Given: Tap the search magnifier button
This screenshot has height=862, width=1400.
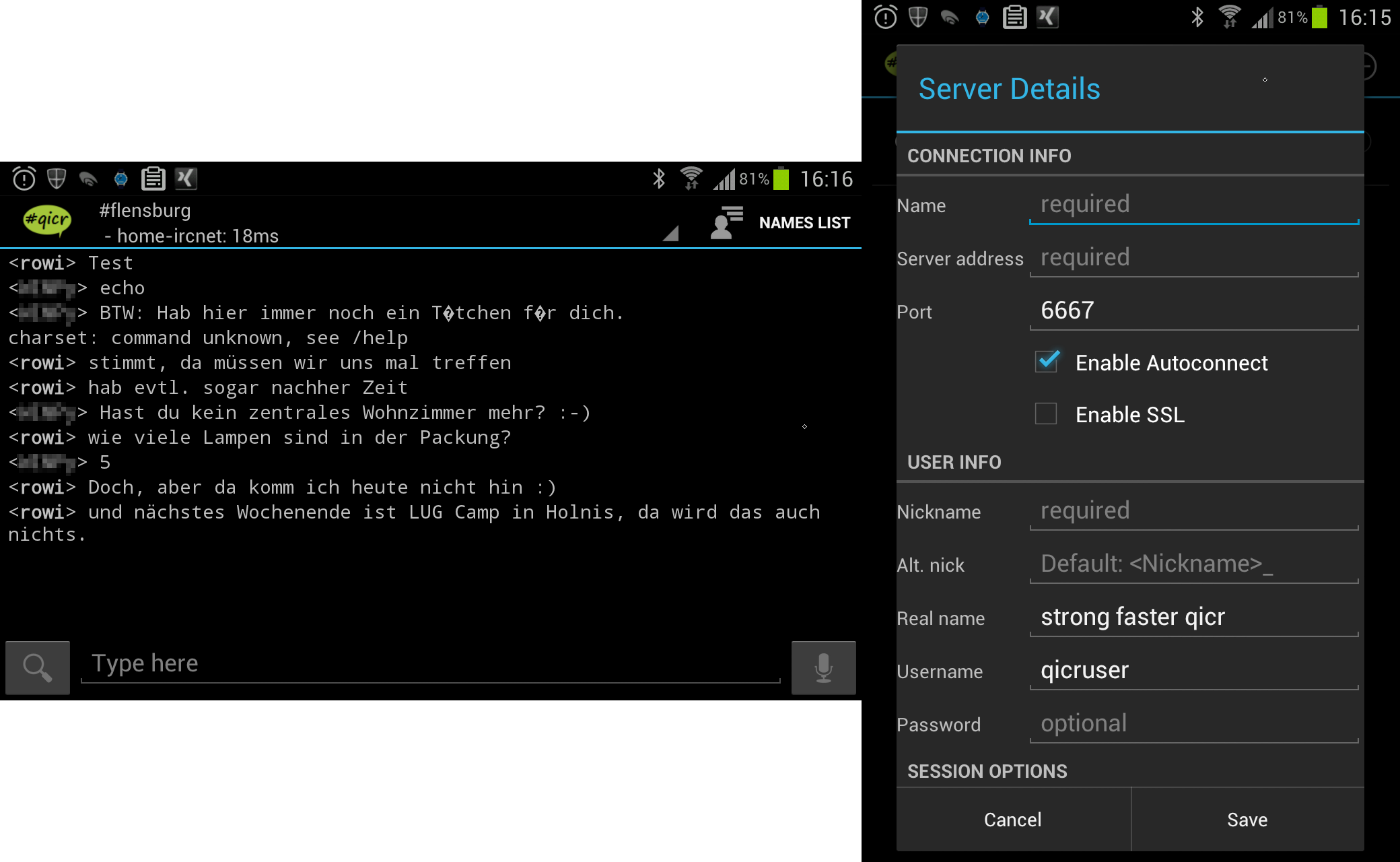Looking at the screenshot, I should click(38, 667).
